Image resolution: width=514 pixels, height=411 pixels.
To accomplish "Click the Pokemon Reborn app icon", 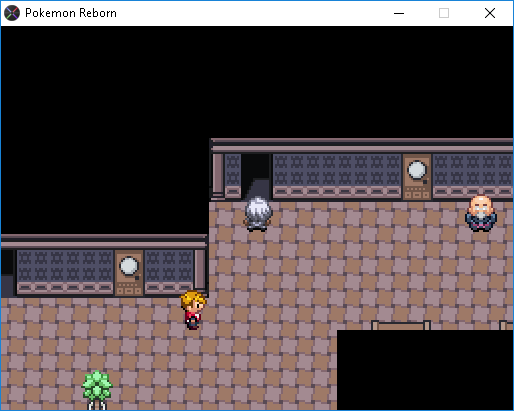I will pyautogui.click(x=12, y=13).
